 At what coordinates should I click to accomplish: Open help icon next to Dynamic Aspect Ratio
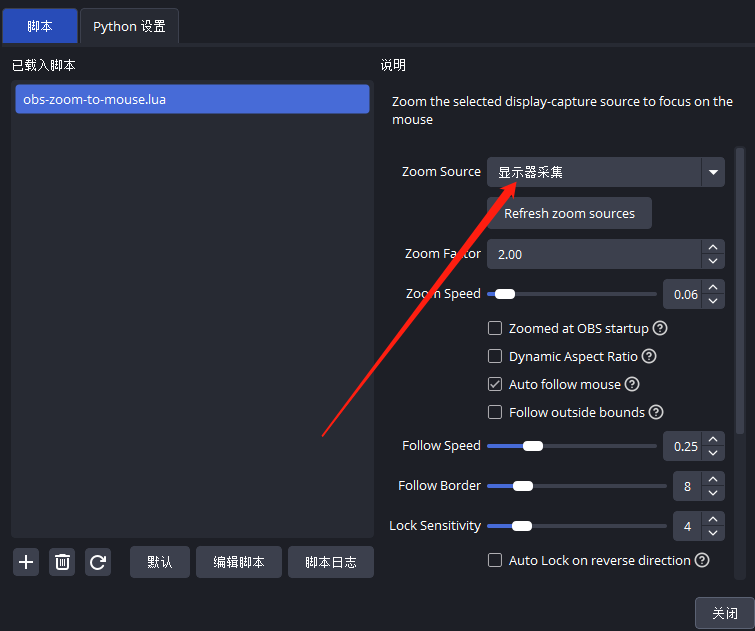tap(649, 356)
